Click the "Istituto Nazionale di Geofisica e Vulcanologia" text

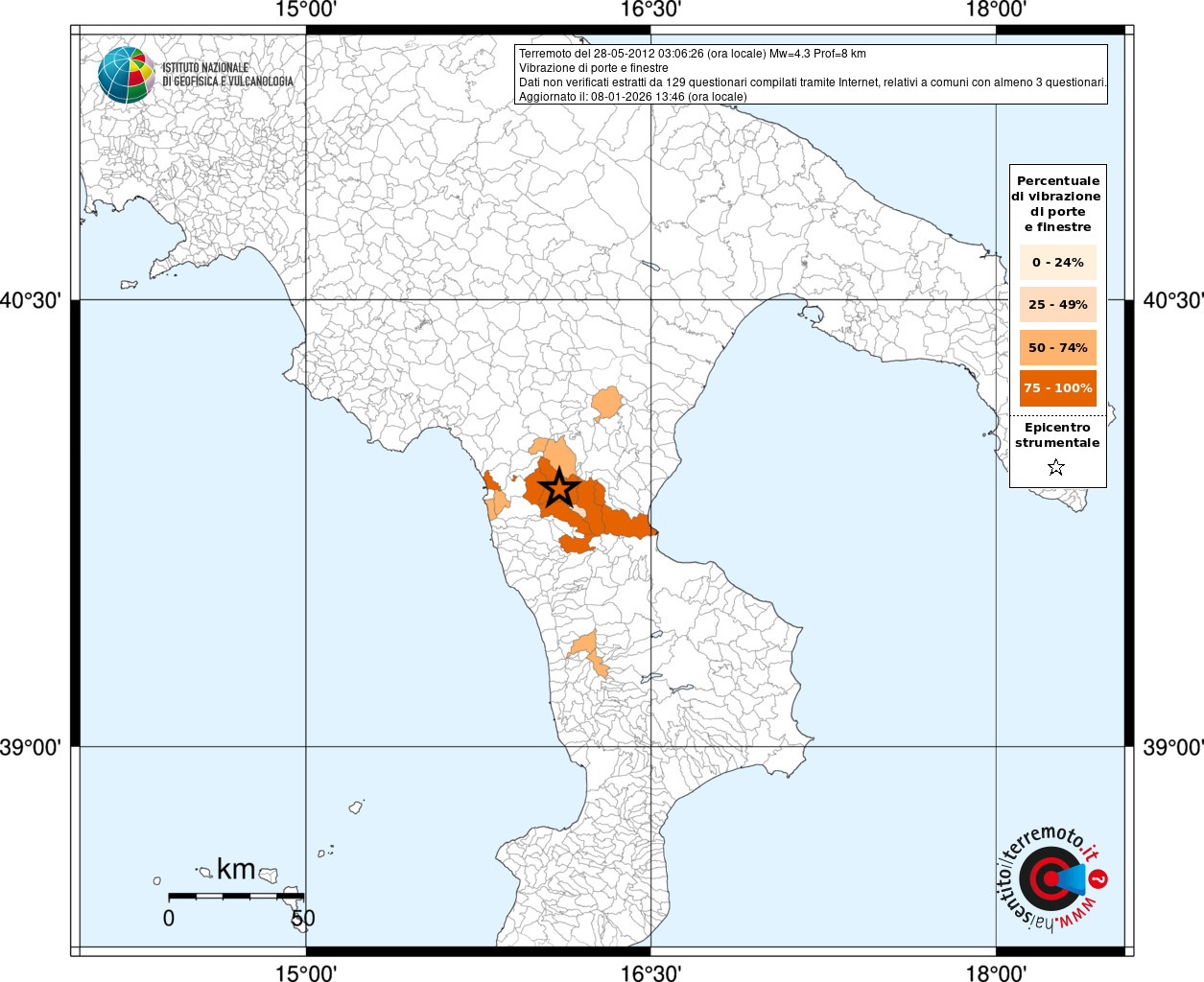point(227,75)
